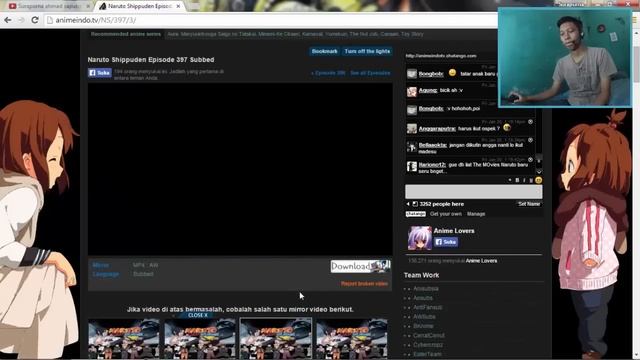Click Bongbob's username in the top message
The image size is (640, 360).
431,74
